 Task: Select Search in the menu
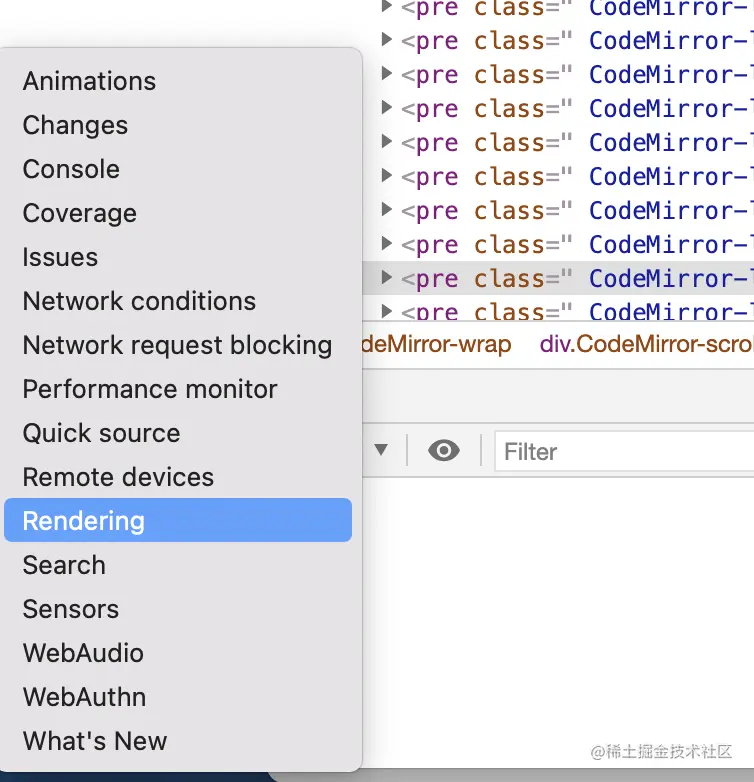[64, 565]
